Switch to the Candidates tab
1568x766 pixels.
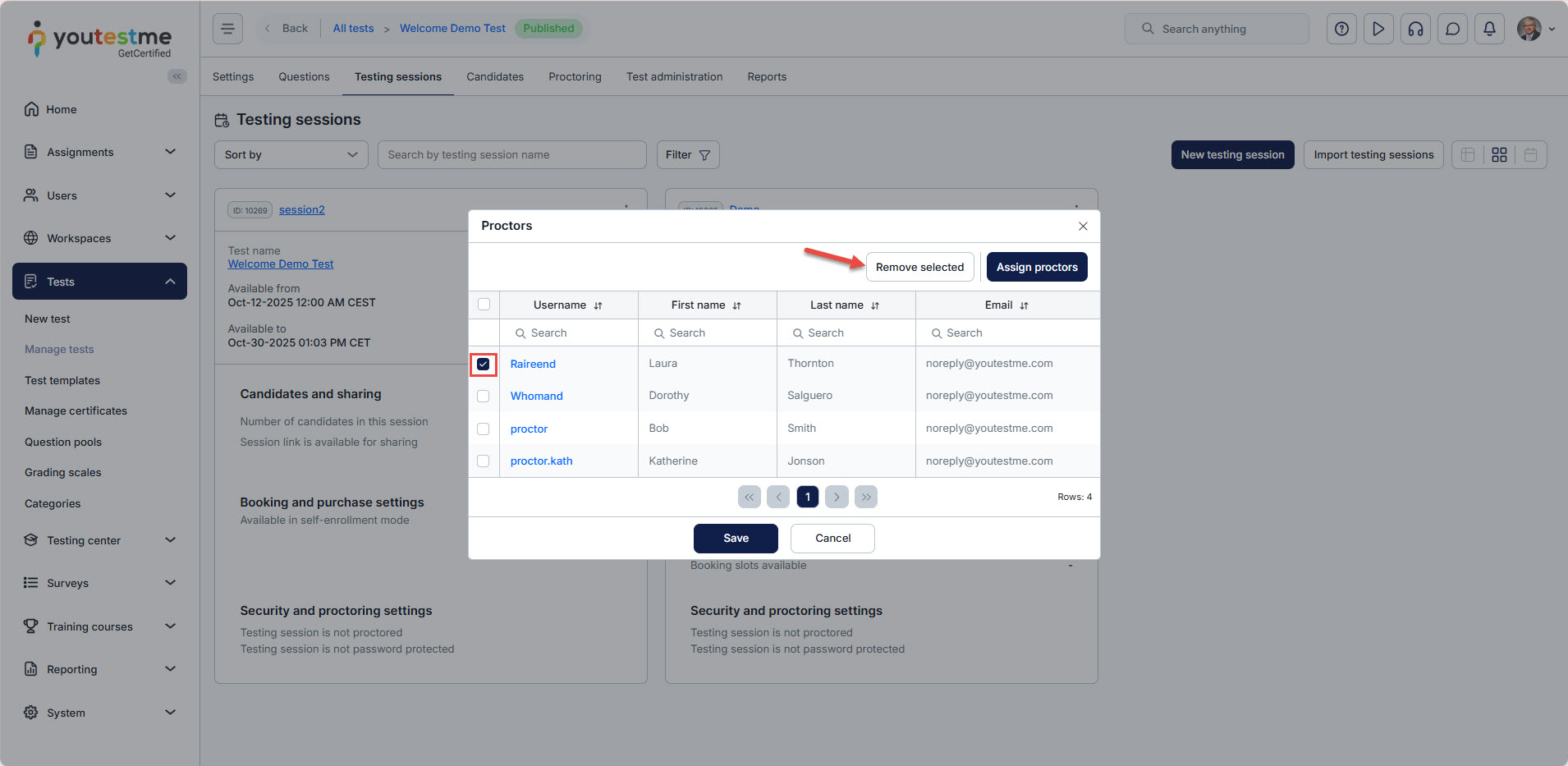(494, 77)
